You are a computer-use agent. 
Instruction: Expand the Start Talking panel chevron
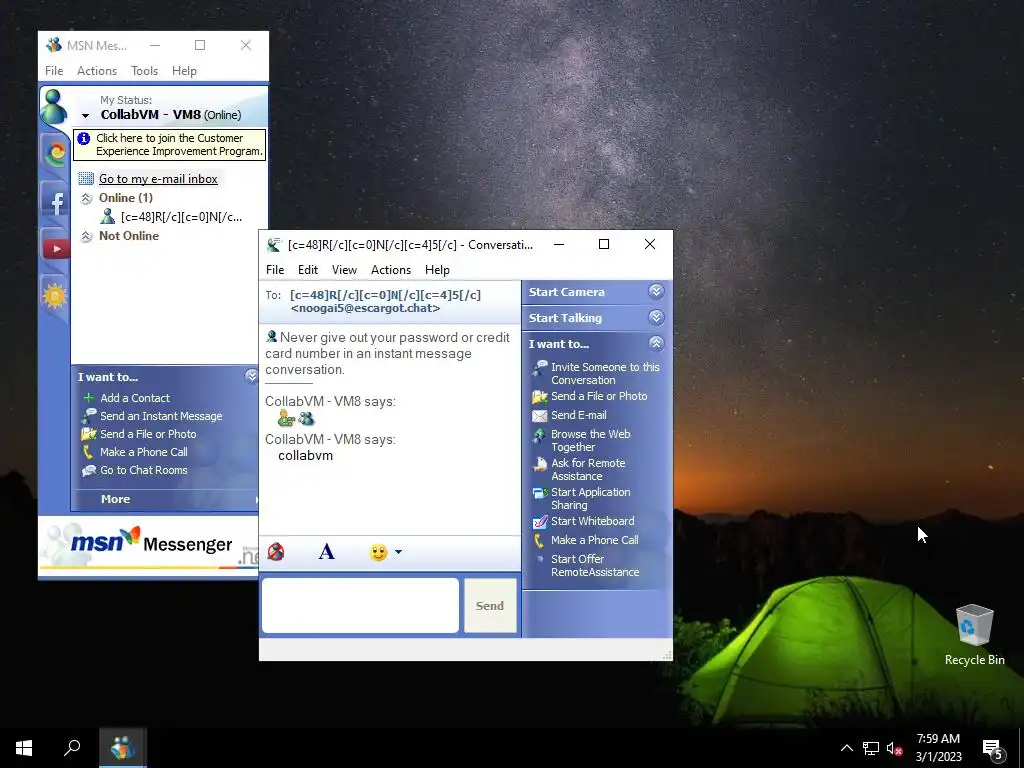click(x=656, y=317)
